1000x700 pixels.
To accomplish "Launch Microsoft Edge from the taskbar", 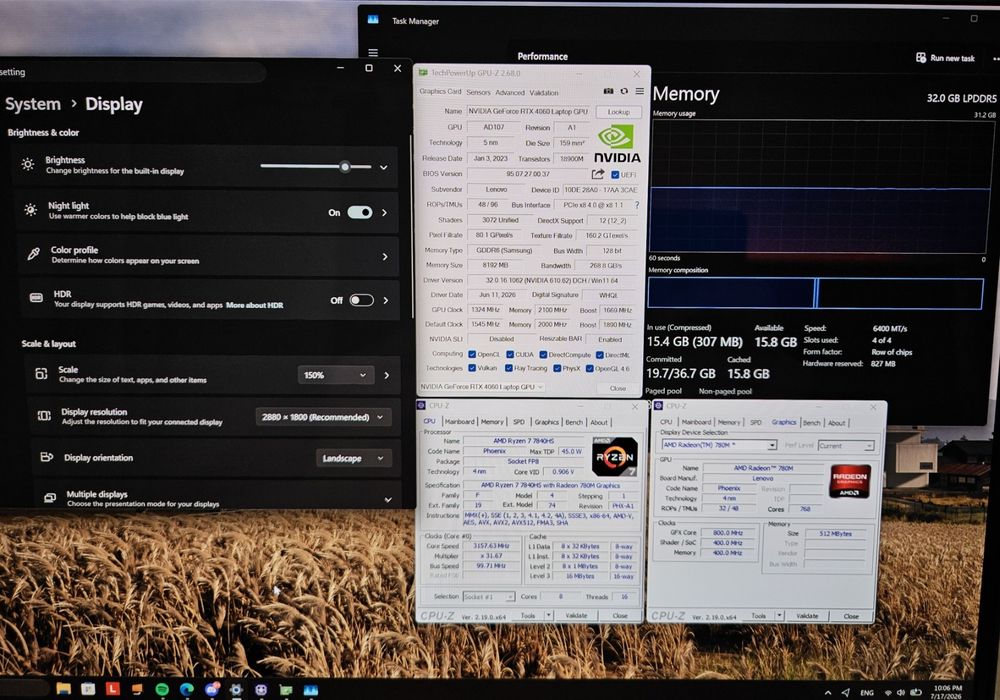I will 186,689.
